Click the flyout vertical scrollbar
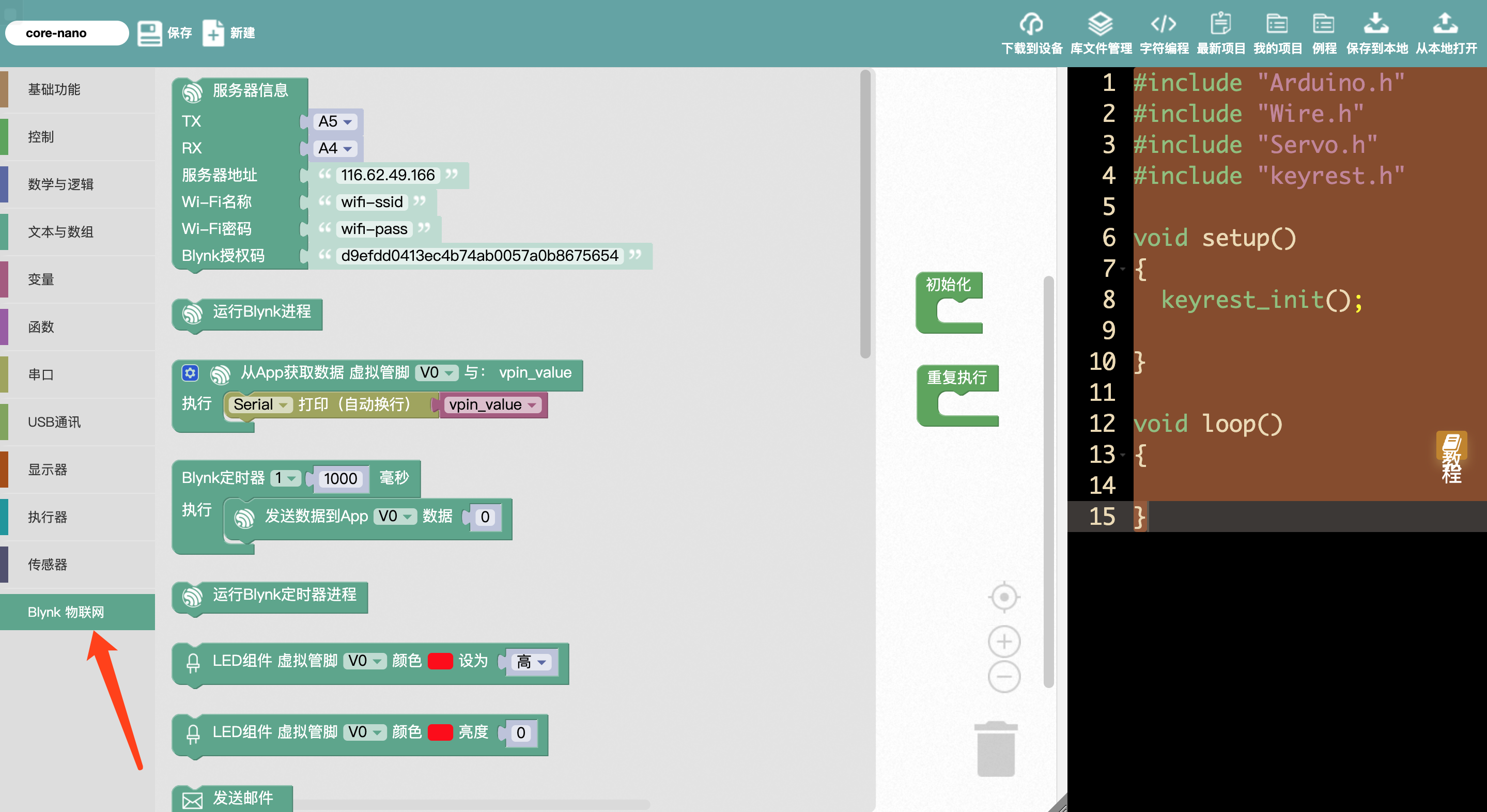 865,213
